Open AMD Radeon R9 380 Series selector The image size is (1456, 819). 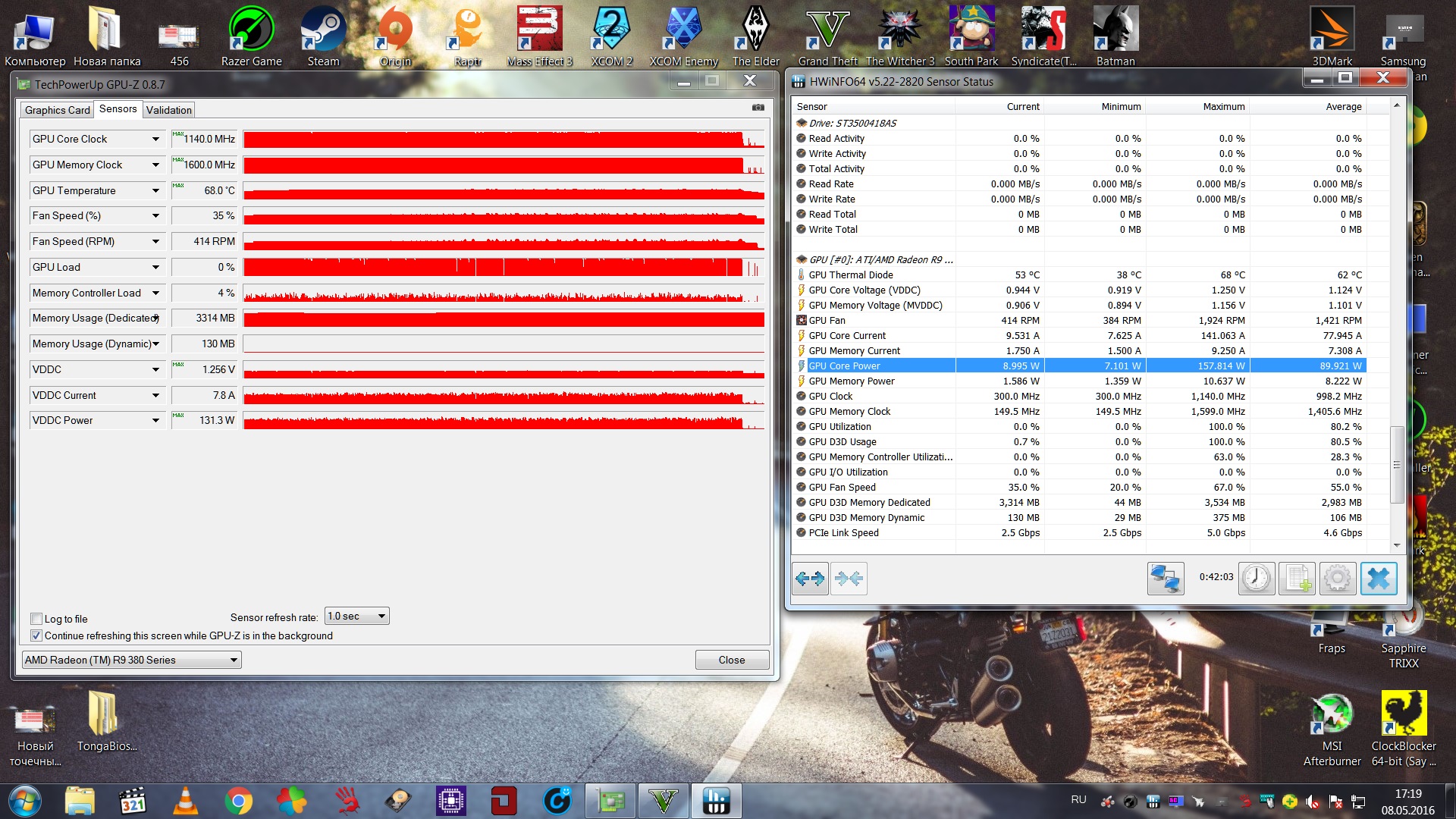(x=131, y=661)
